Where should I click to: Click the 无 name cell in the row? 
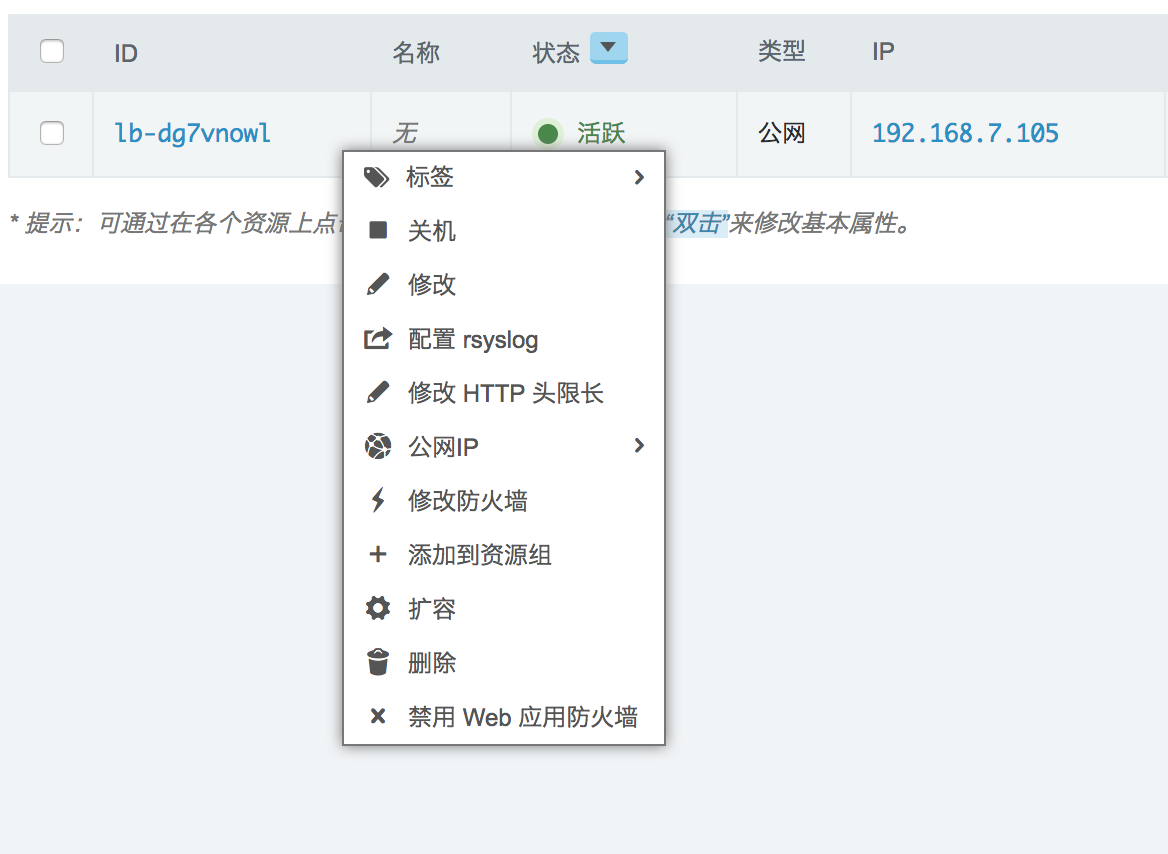click(404, 133)
